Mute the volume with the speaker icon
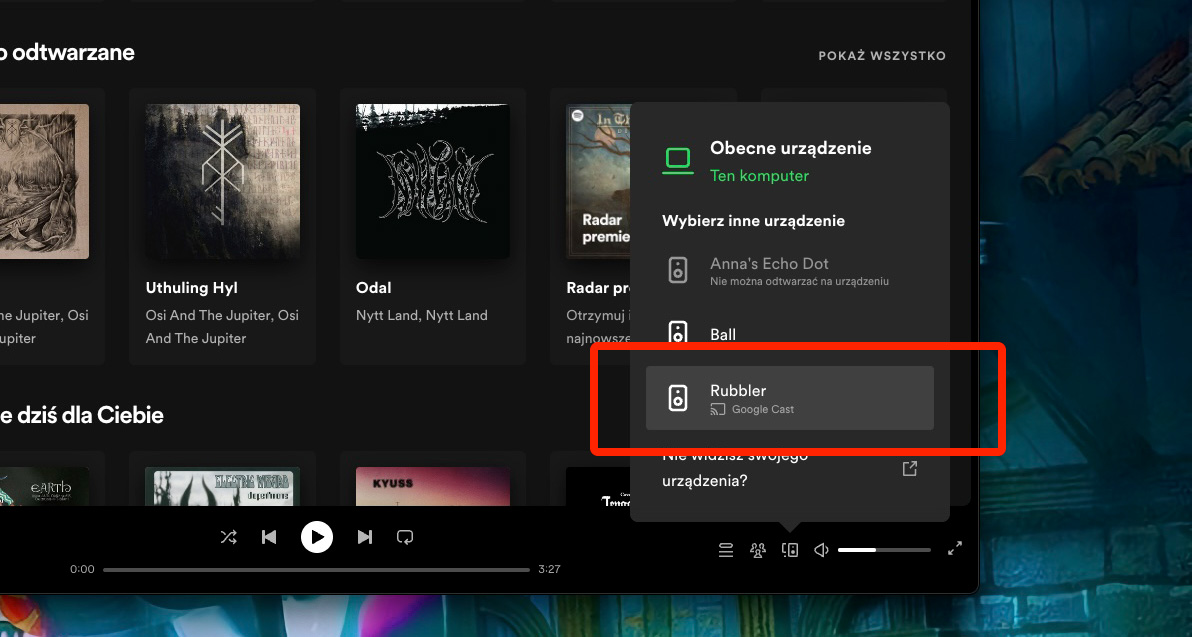 [820, 549]
